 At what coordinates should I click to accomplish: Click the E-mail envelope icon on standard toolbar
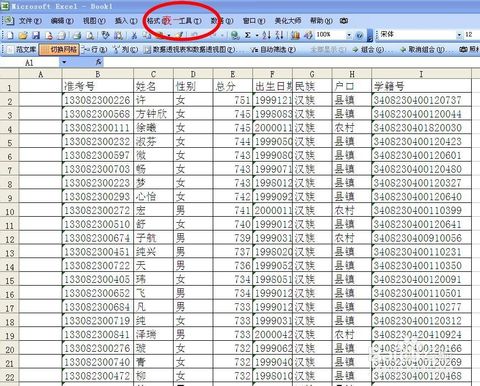pyautogui.click(x=62, y=35)
